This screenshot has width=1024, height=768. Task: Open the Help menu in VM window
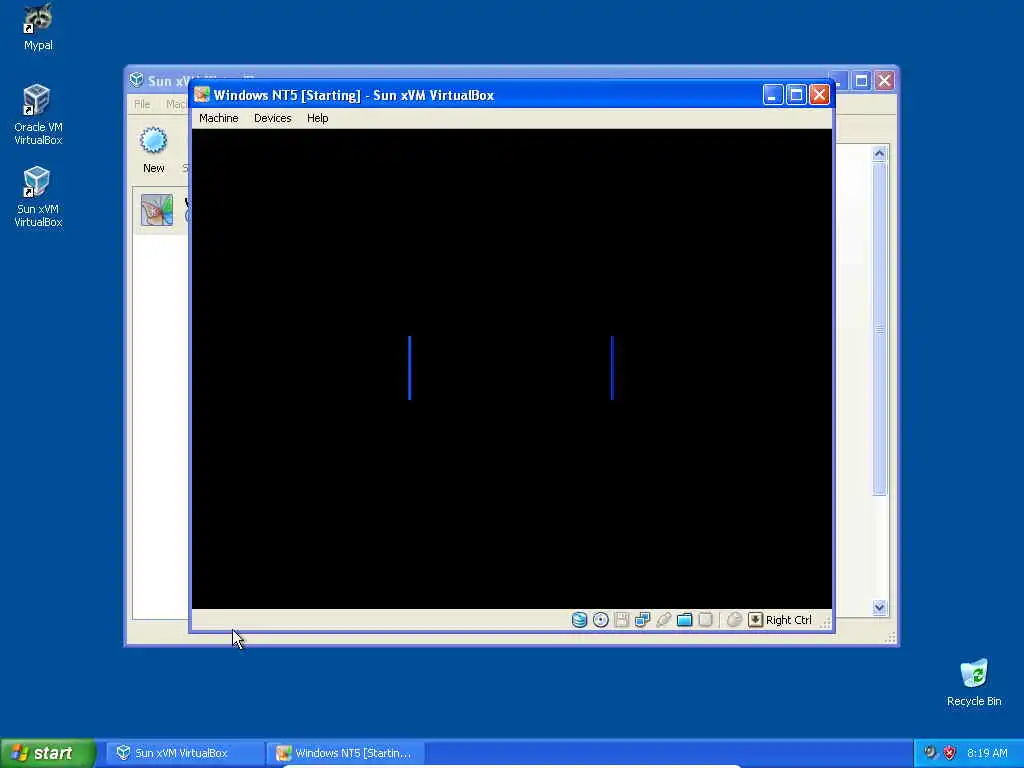(x=317, y=118)
